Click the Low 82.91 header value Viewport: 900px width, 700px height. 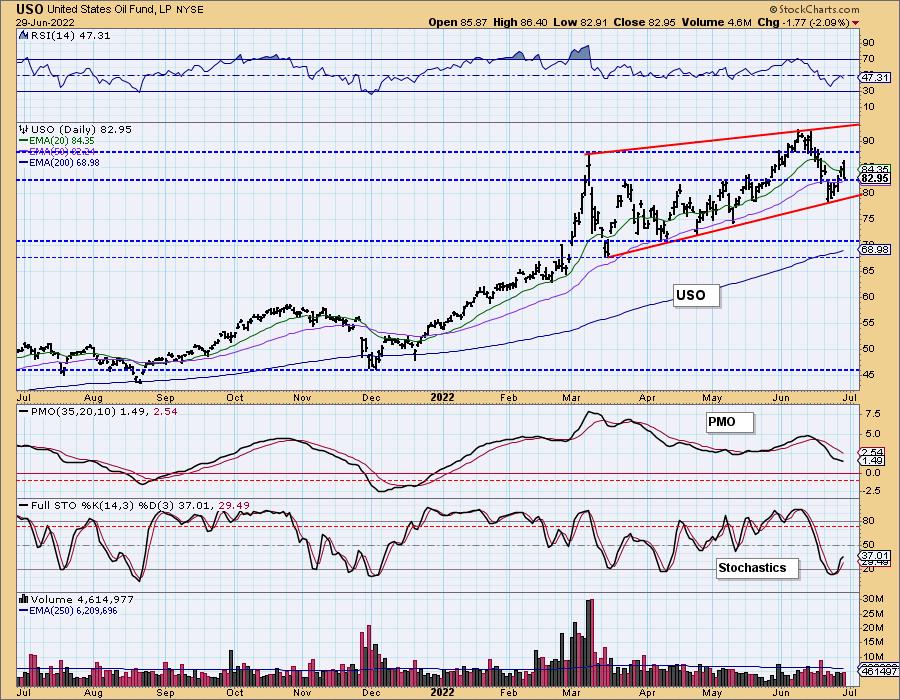click(x=580, y=22)
